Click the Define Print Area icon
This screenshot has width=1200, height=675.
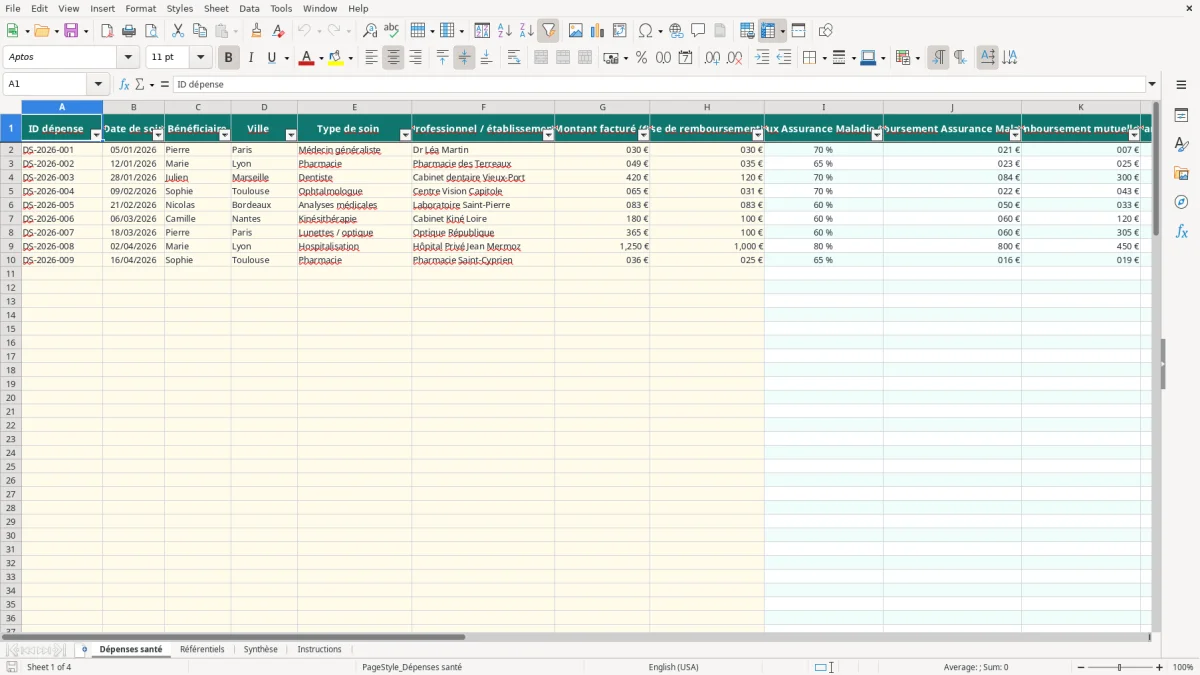(747, 31)
